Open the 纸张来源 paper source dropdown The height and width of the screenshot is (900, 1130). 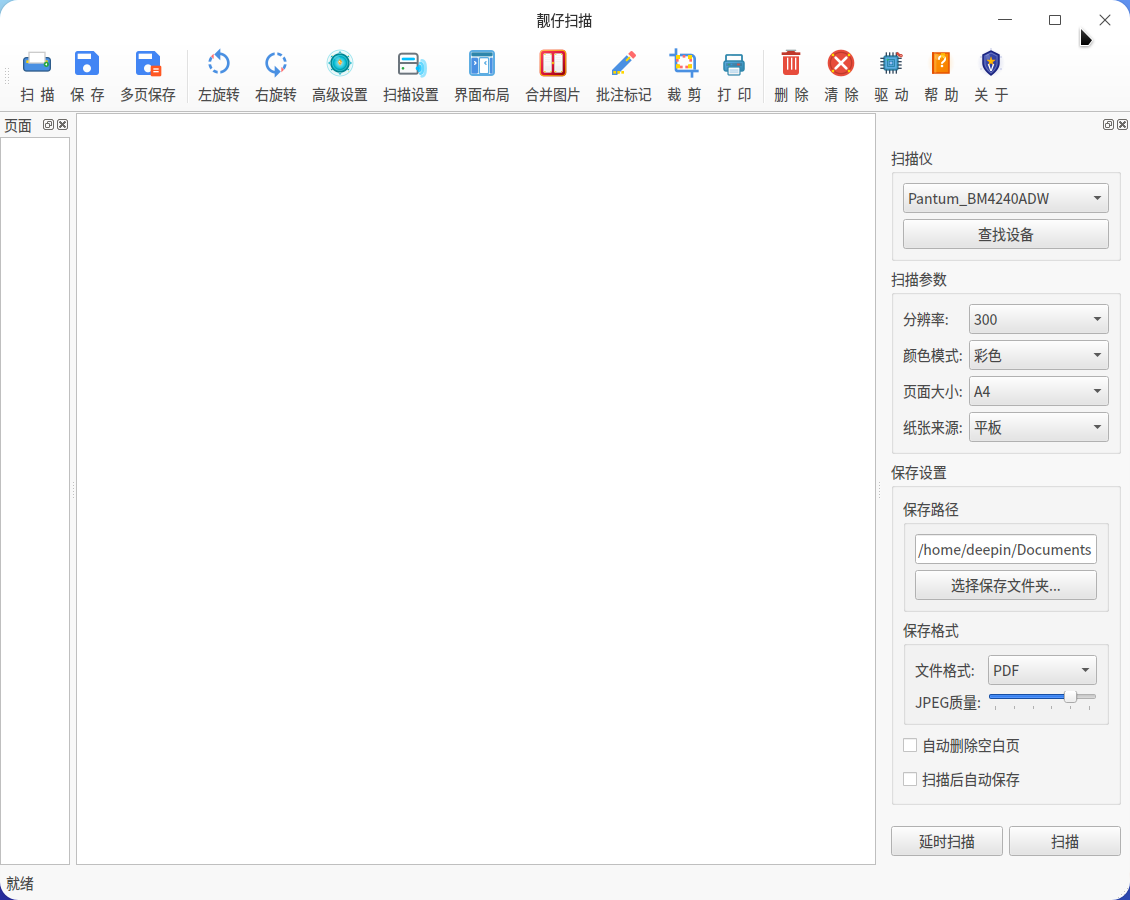pos(1038,427)
